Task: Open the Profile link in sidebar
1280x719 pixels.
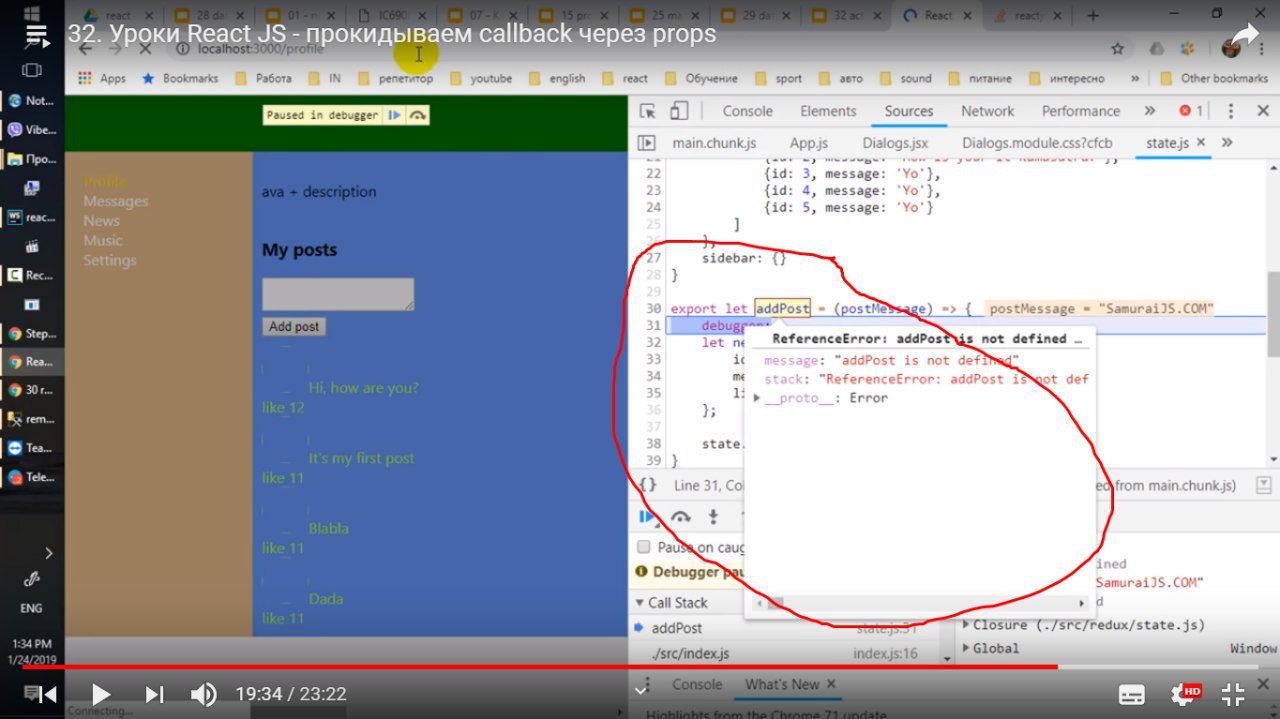Action: click(104, 181)
